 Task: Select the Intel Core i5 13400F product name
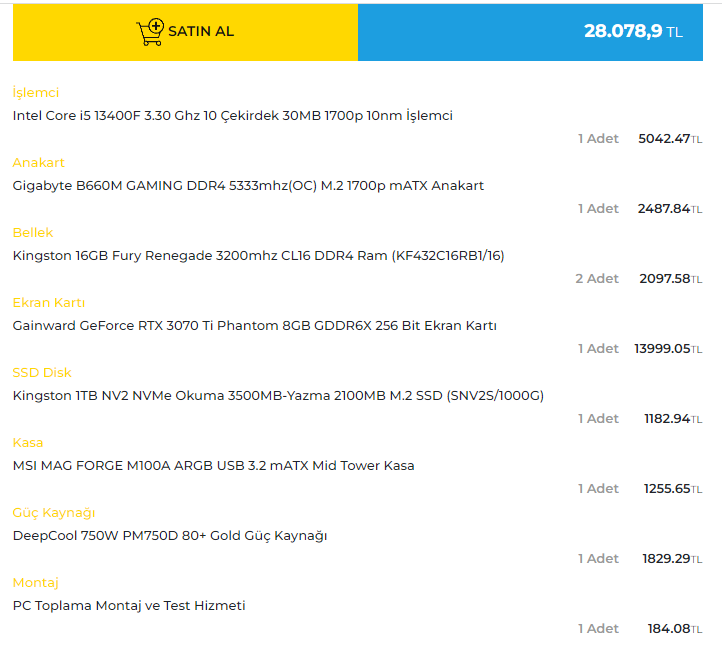(233, 116)
